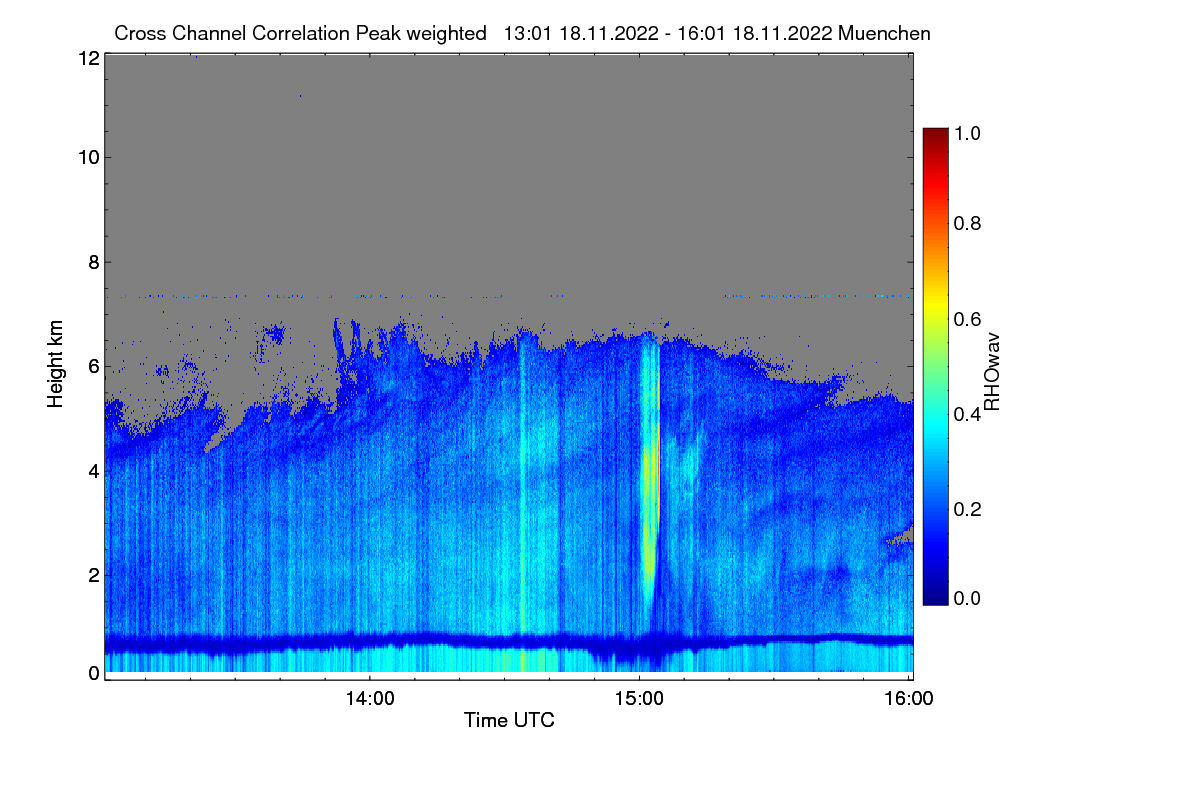
Task: Click the '6' height axis tick label
Action: 94,366
